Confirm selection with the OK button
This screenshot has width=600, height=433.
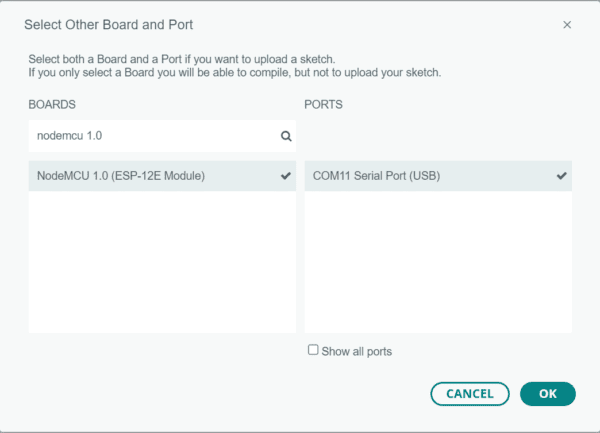[548, 394]
